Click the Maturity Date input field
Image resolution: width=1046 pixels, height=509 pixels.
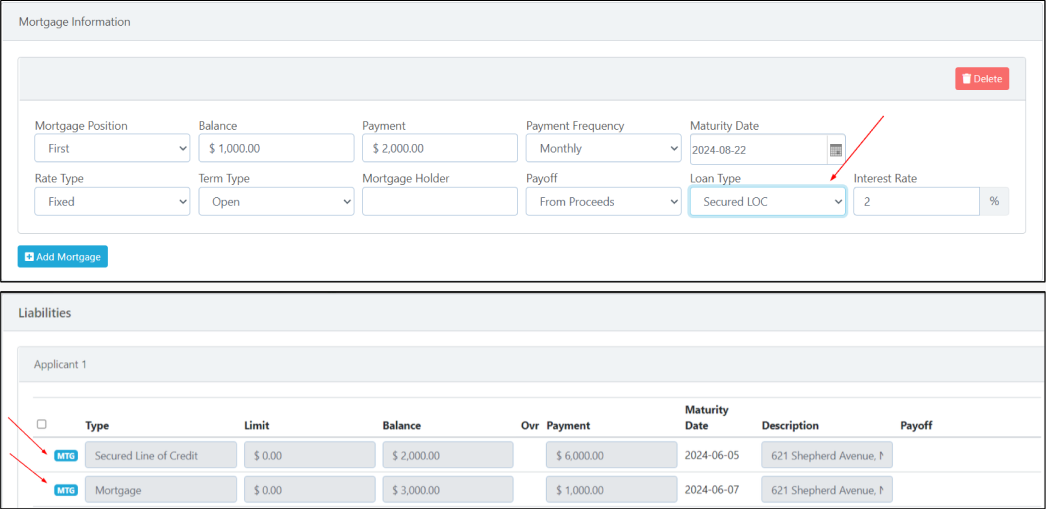757,149
